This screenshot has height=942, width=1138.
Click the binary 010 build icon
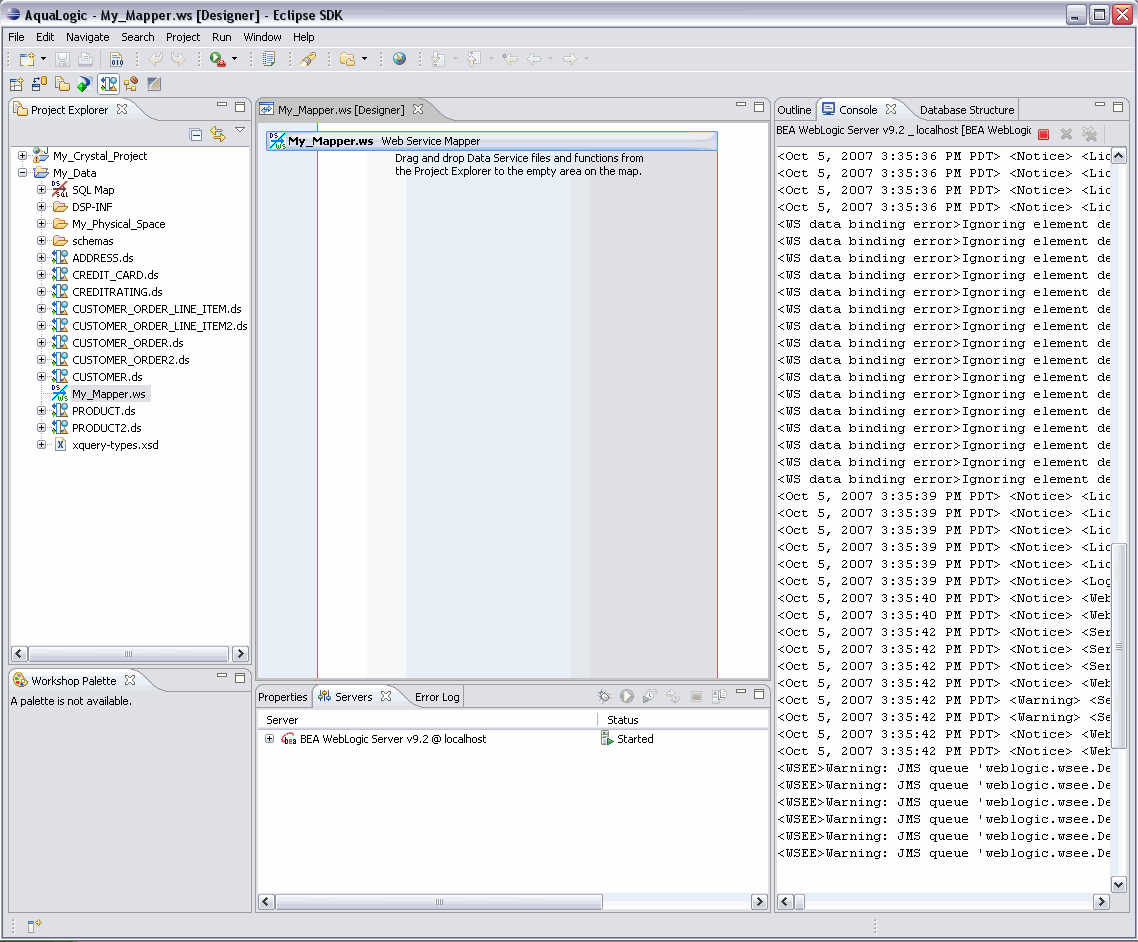[116, 60]
